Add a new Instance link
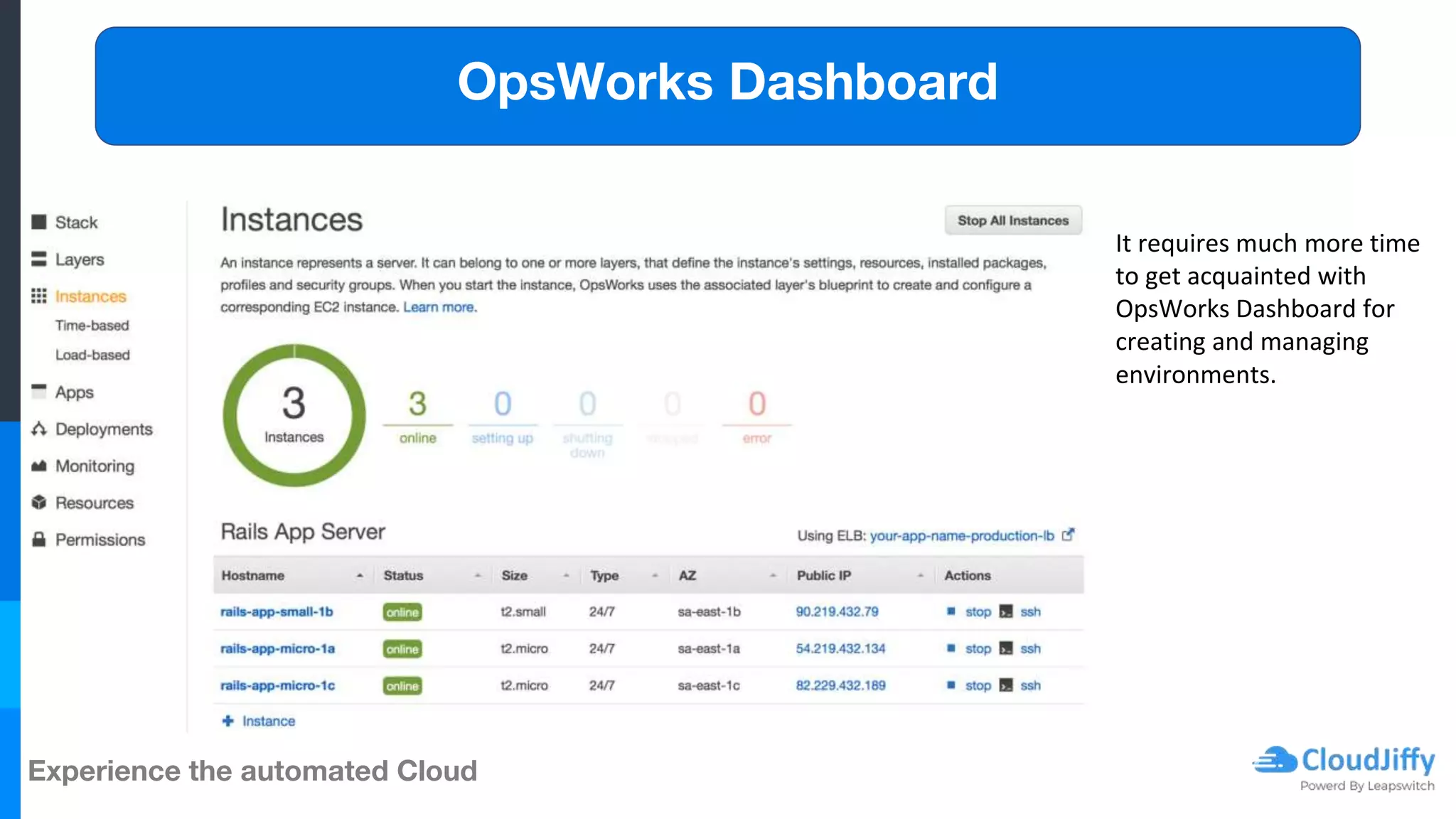Image resolution: width=1456 pixels, height=819 pixels. pos(268,721)
